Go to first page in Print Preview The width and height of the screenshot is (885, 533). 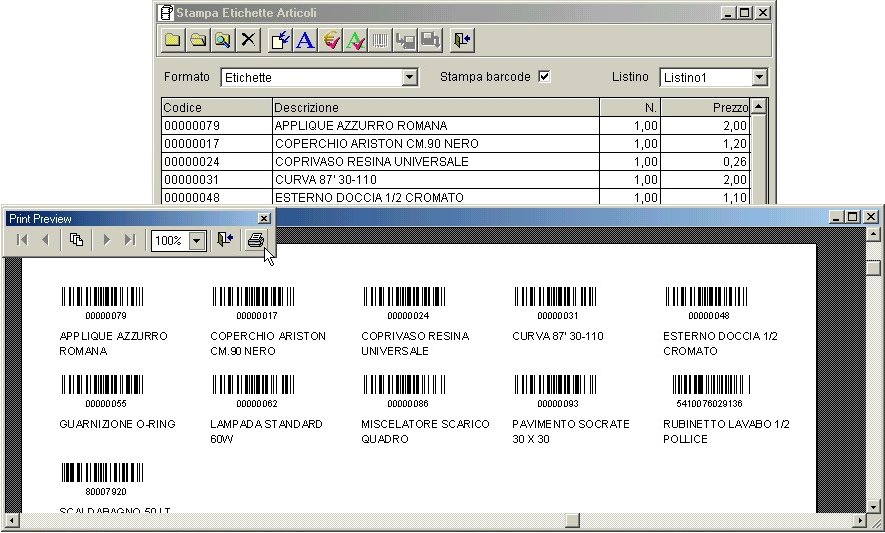click(x=22, y=240)
